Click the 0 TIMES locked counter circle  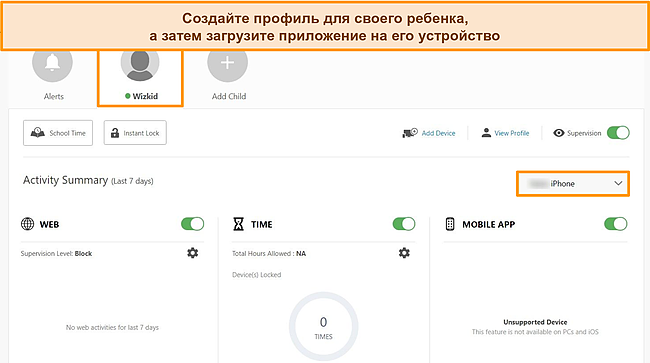coord(323,327)
